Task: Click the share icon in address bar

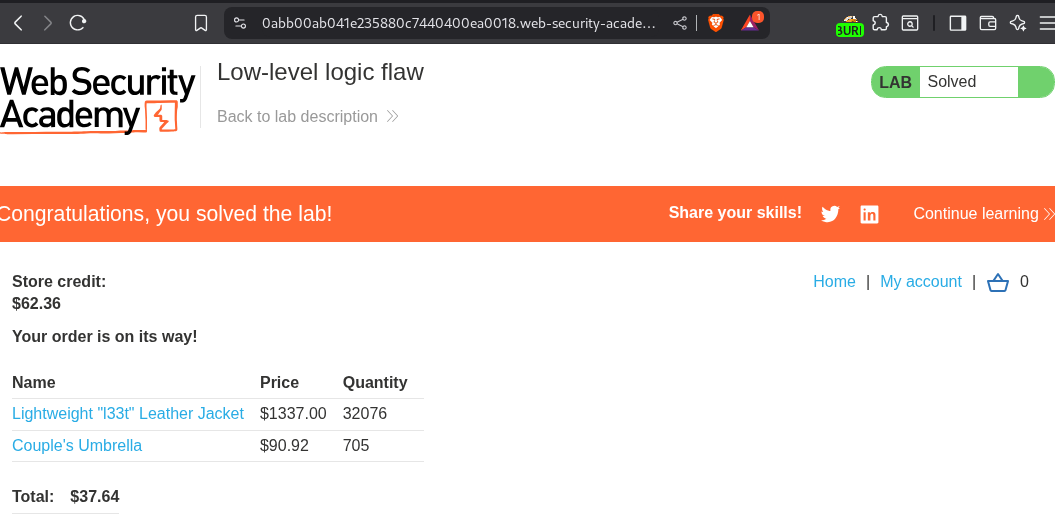Action: [x=680, y=22]
